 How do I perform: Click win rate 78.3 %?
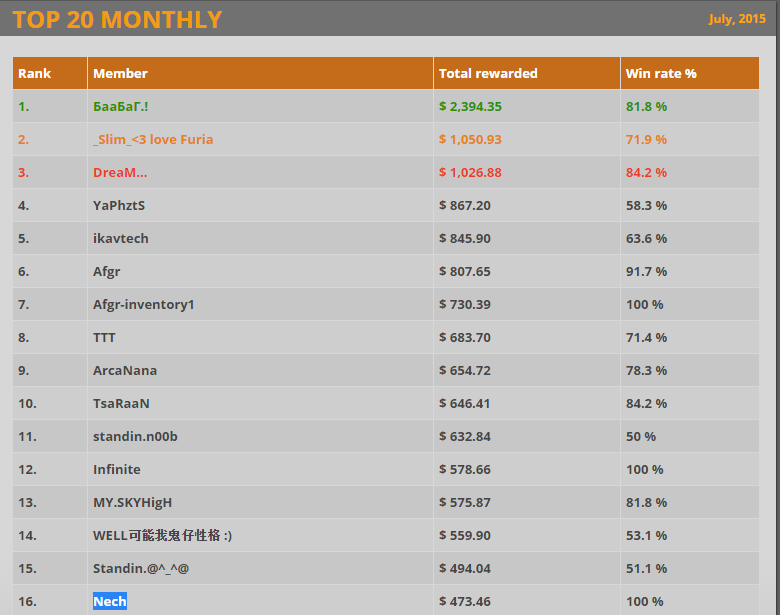point(646,371)
